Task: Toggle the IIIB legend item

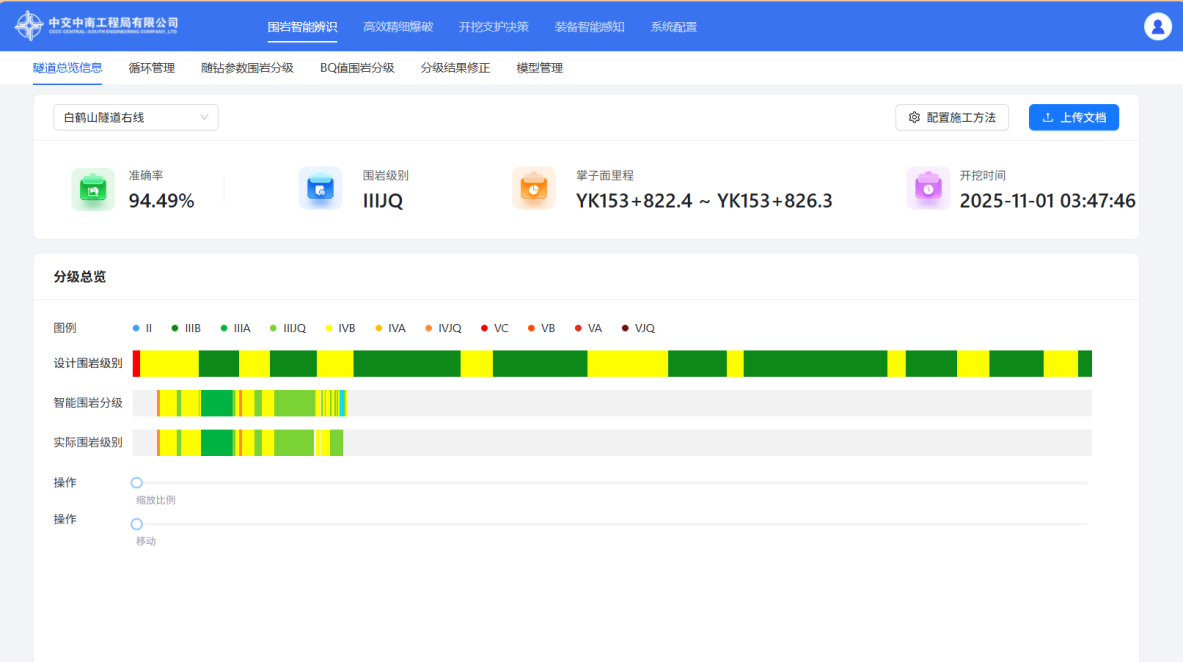Action: pyautogui.click(x=186, y=328)
